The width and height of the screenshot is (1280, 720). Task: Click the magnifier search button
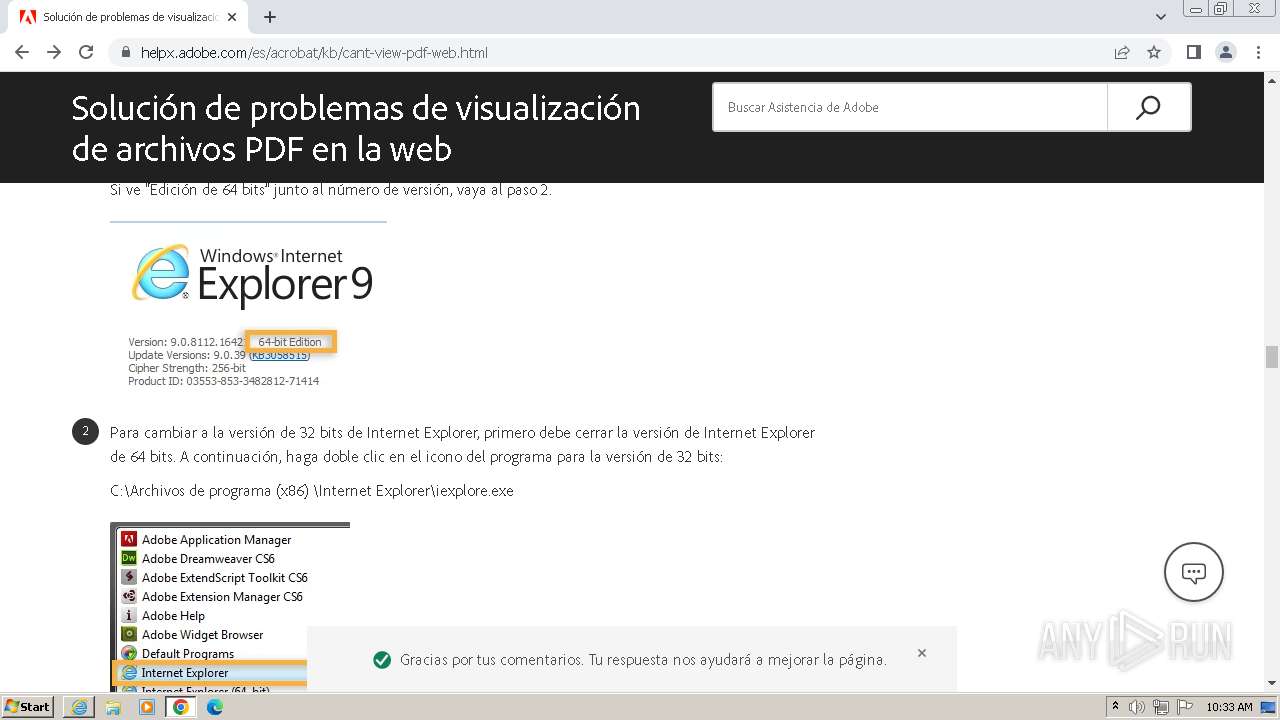[1149, 107]
